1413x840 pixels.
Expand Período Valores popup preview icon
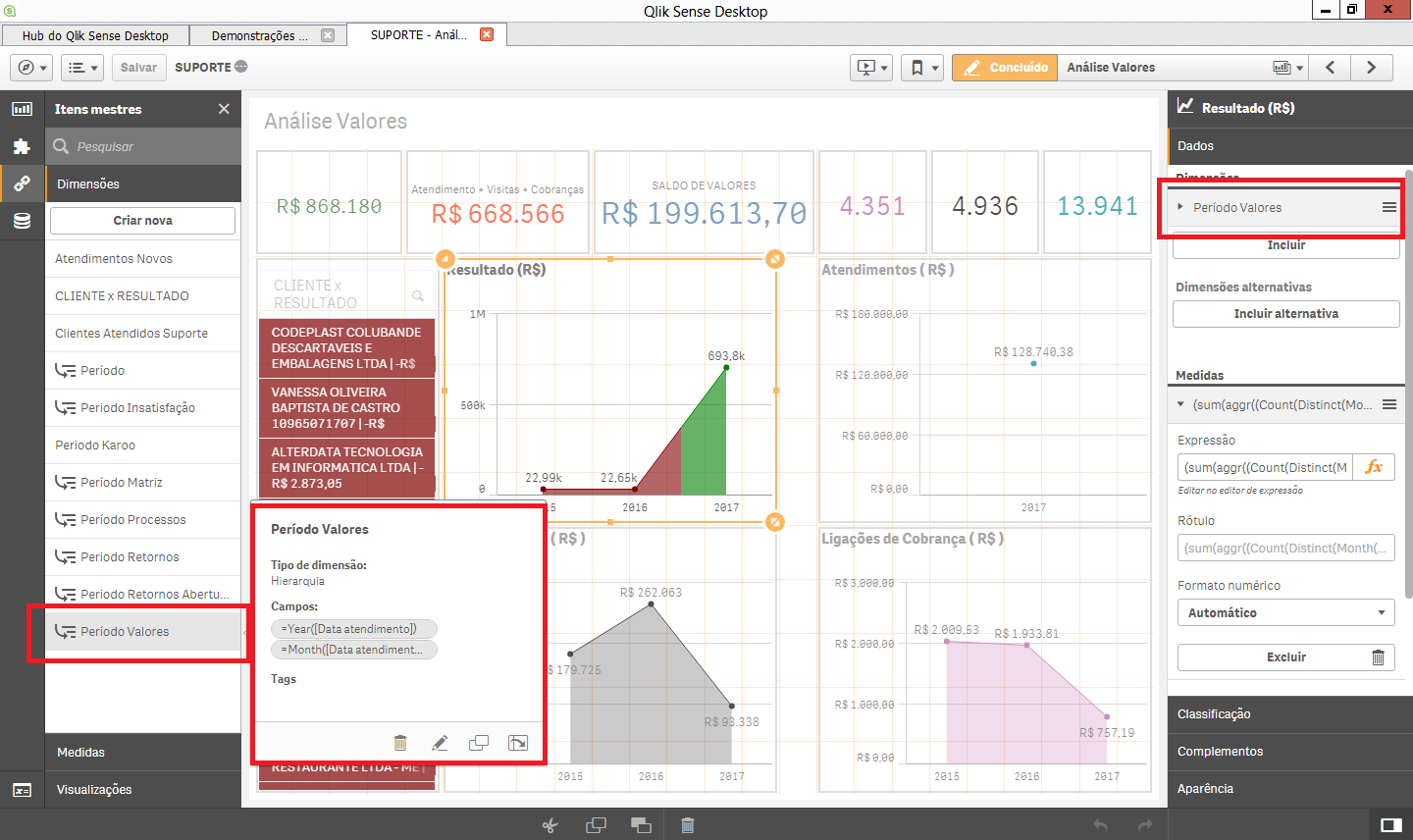pyautogui.click(x=518, y=743)
